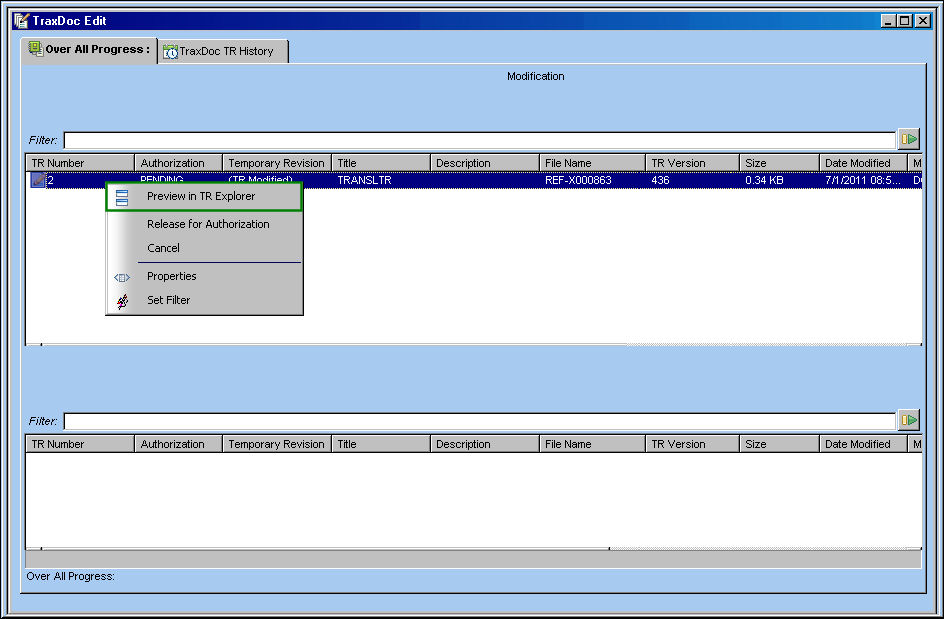Sort upper table by Description column
The image size is (944, 619).
coord(485,163)
